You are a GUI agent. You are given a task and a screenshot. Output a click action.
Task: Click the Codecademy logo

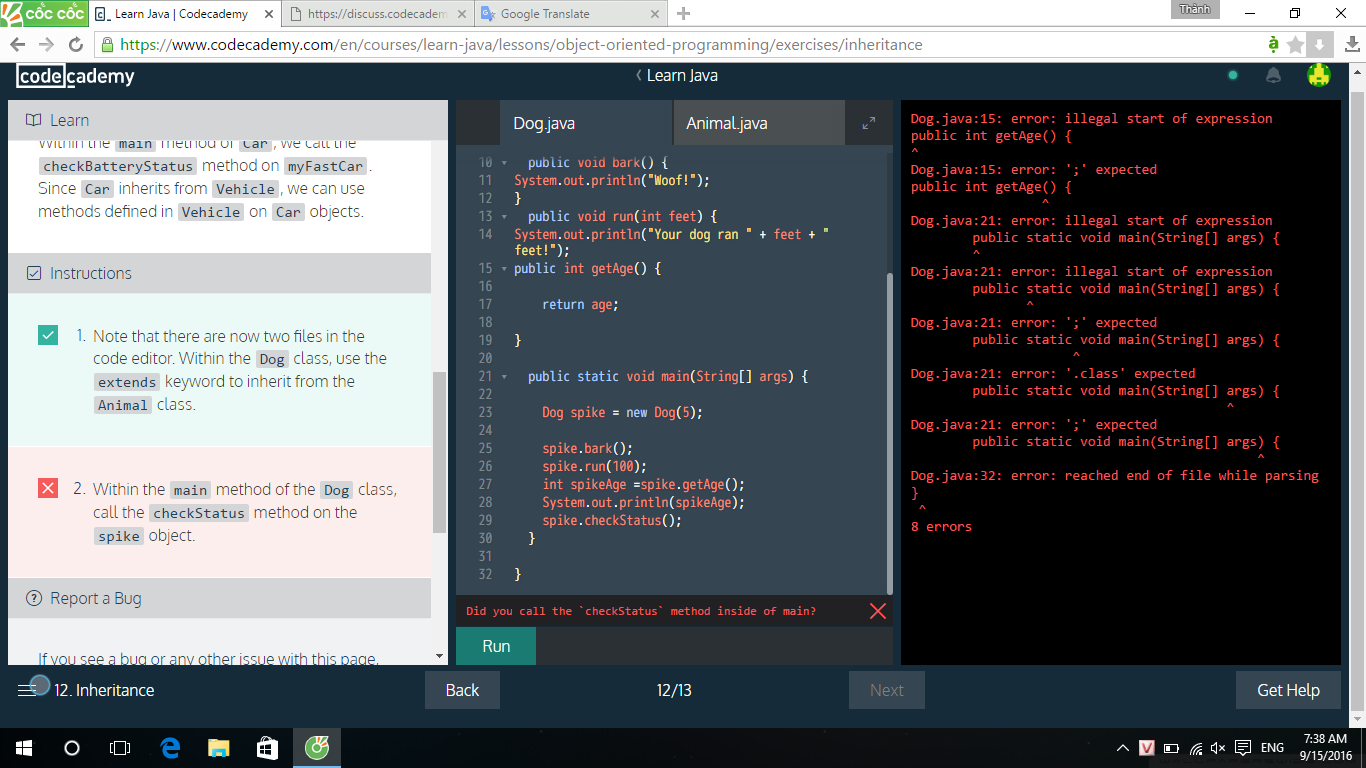(x=75, y=76)
